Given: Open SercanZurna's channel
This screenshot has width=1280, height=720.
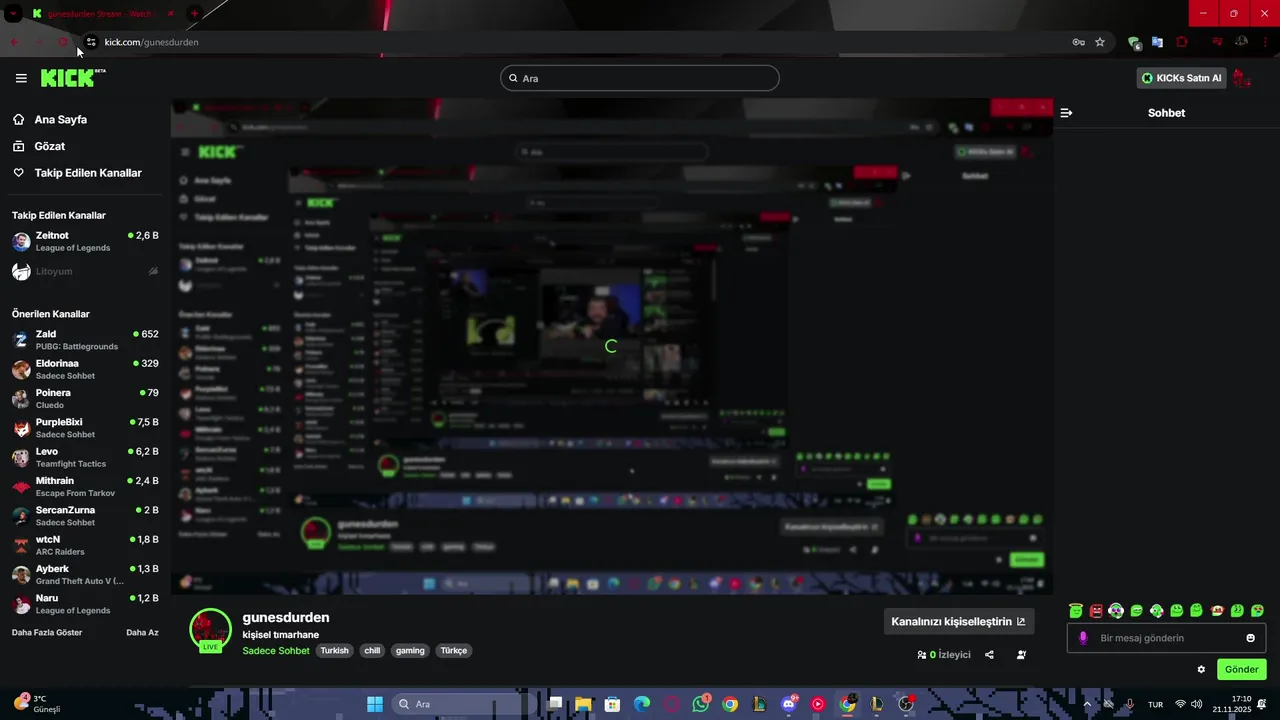Looking at the screenshot, I should coord(84,516).
